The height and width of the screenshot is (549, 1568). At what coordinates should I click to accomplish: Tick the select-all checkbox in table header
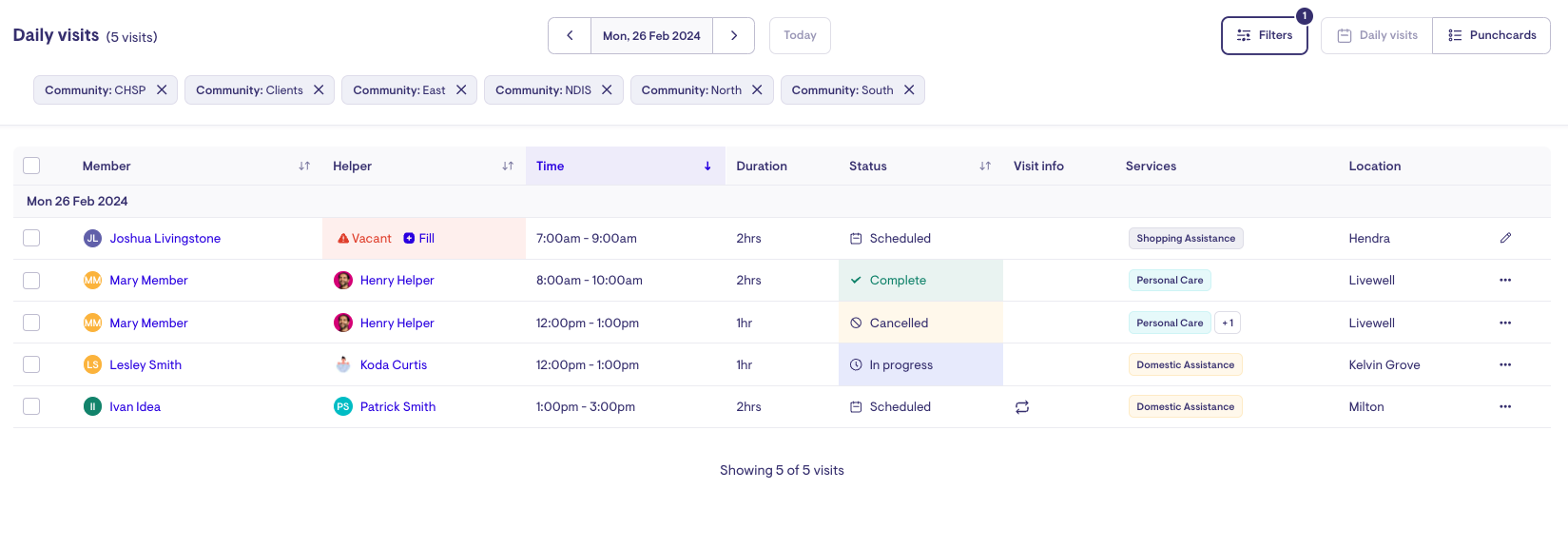[31, 166]
